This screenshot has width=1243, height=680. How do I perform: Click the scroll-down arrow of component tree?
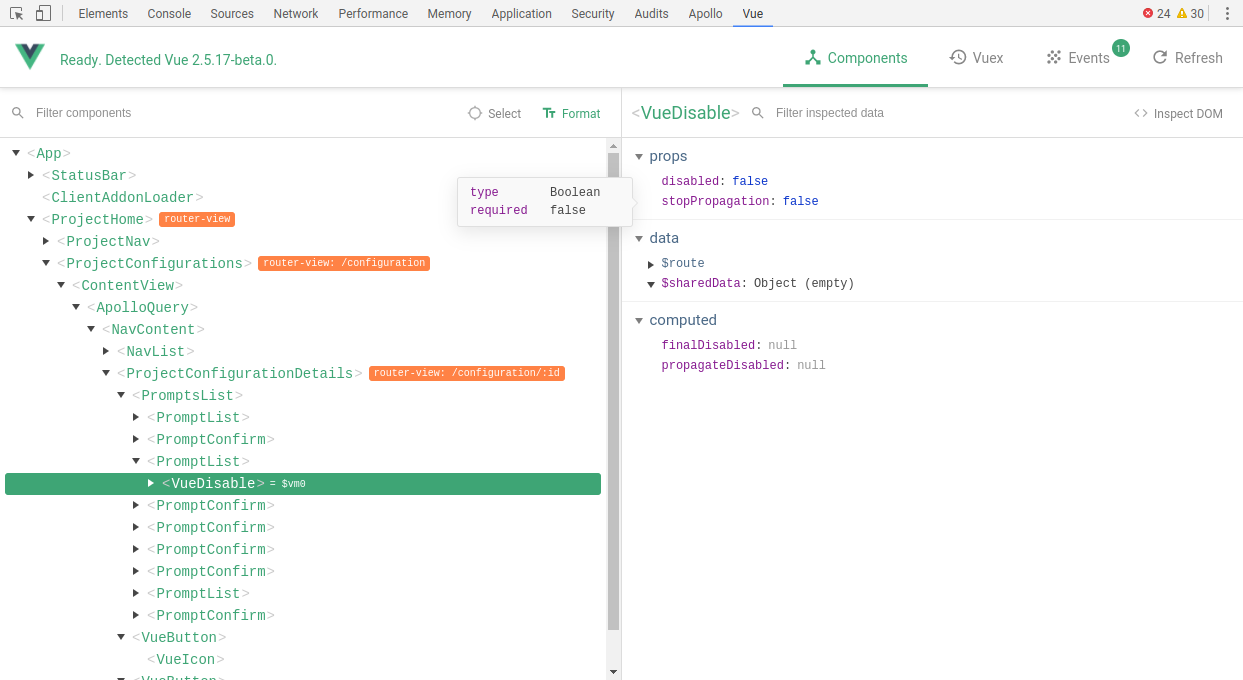[x=614, y=672]
